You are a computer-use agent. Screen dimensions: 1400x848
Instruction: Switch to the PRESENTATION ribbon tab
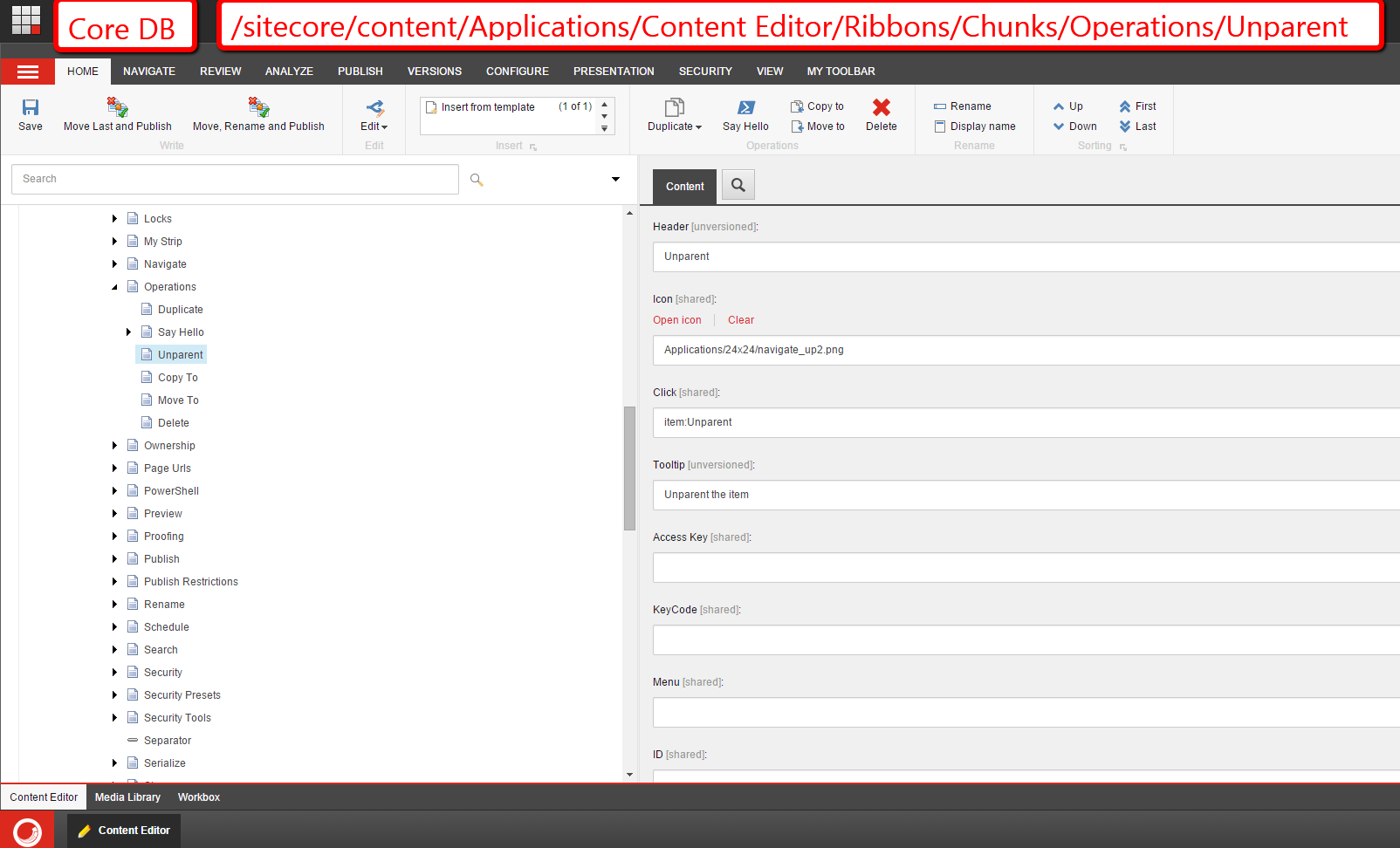(614, 72)
